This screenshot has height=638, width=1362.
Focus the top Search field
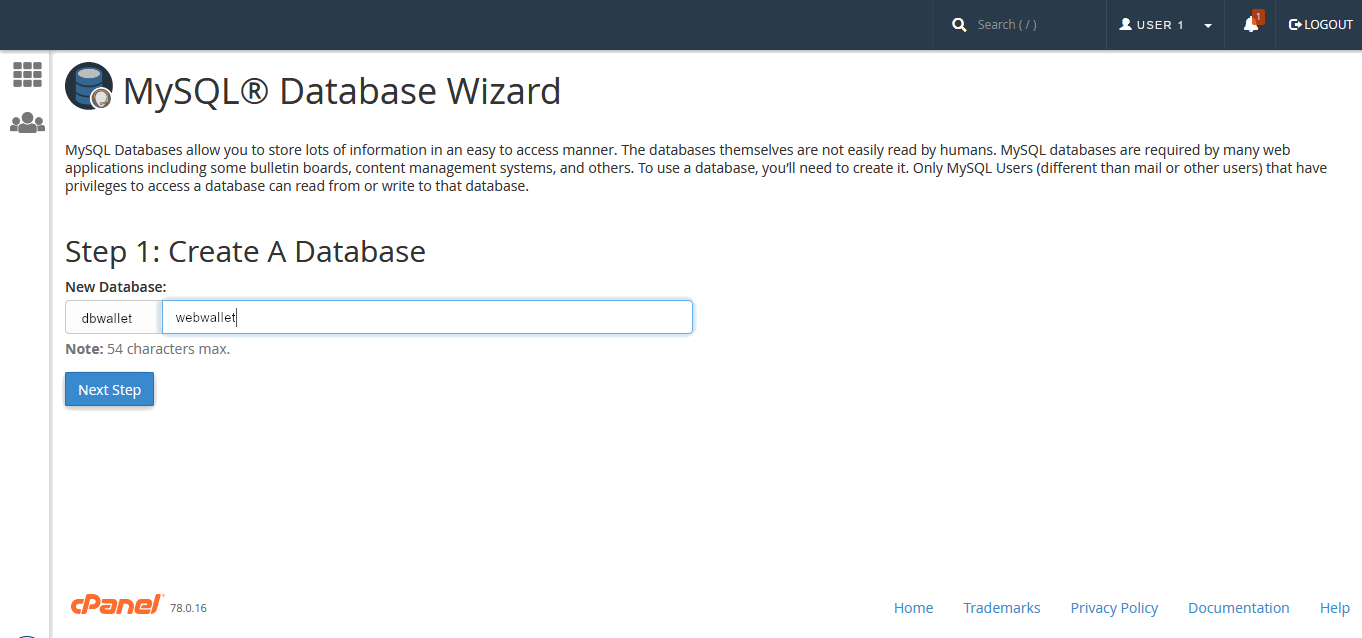[1030, 25]
